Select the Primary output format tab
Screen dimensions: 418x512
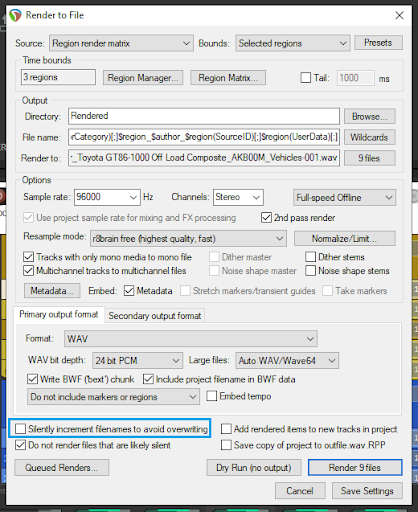click(x=59, y=314)
